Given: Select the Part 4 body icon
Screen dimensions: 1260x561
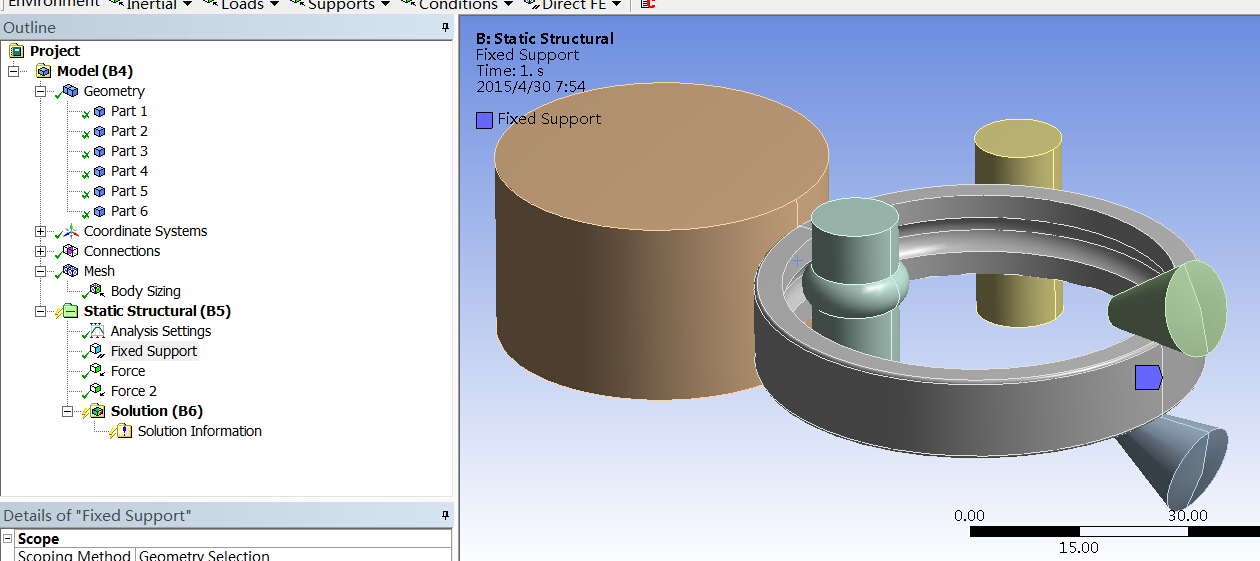Looking at the screenshot, I should coord(99,171).
